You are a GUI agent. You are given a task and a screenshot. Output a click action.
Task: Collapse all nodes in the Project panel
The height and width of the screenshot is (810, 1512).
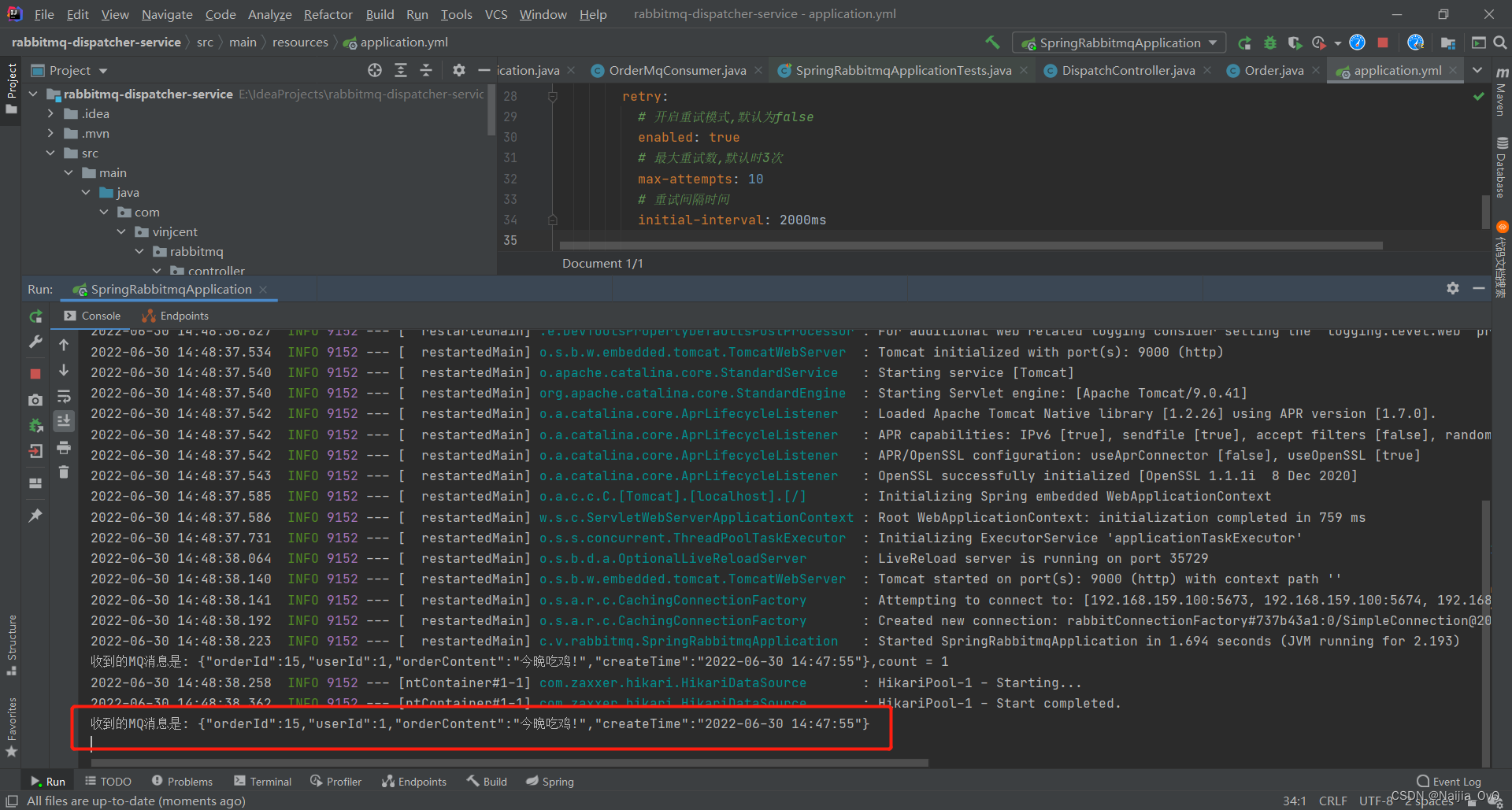click(426, 70)
